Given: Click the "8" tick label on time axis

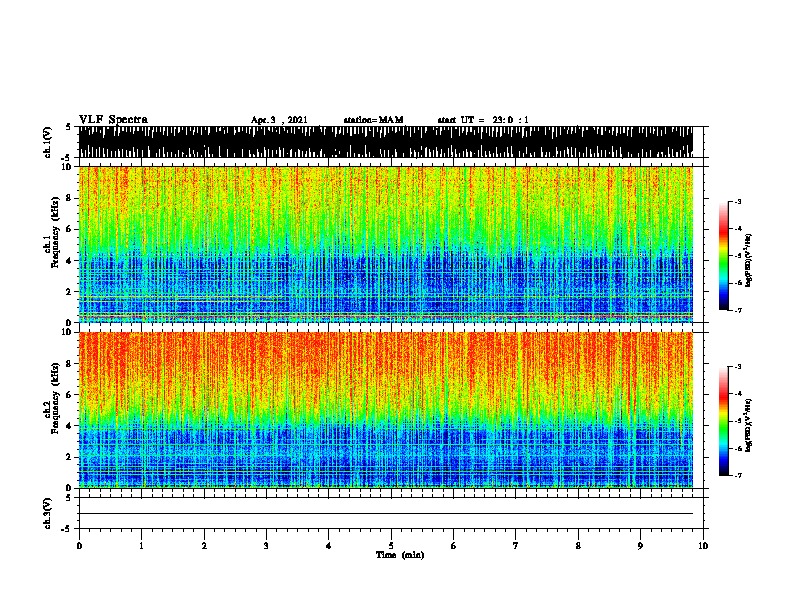Looking at the screenshot, I should (578, 546).
